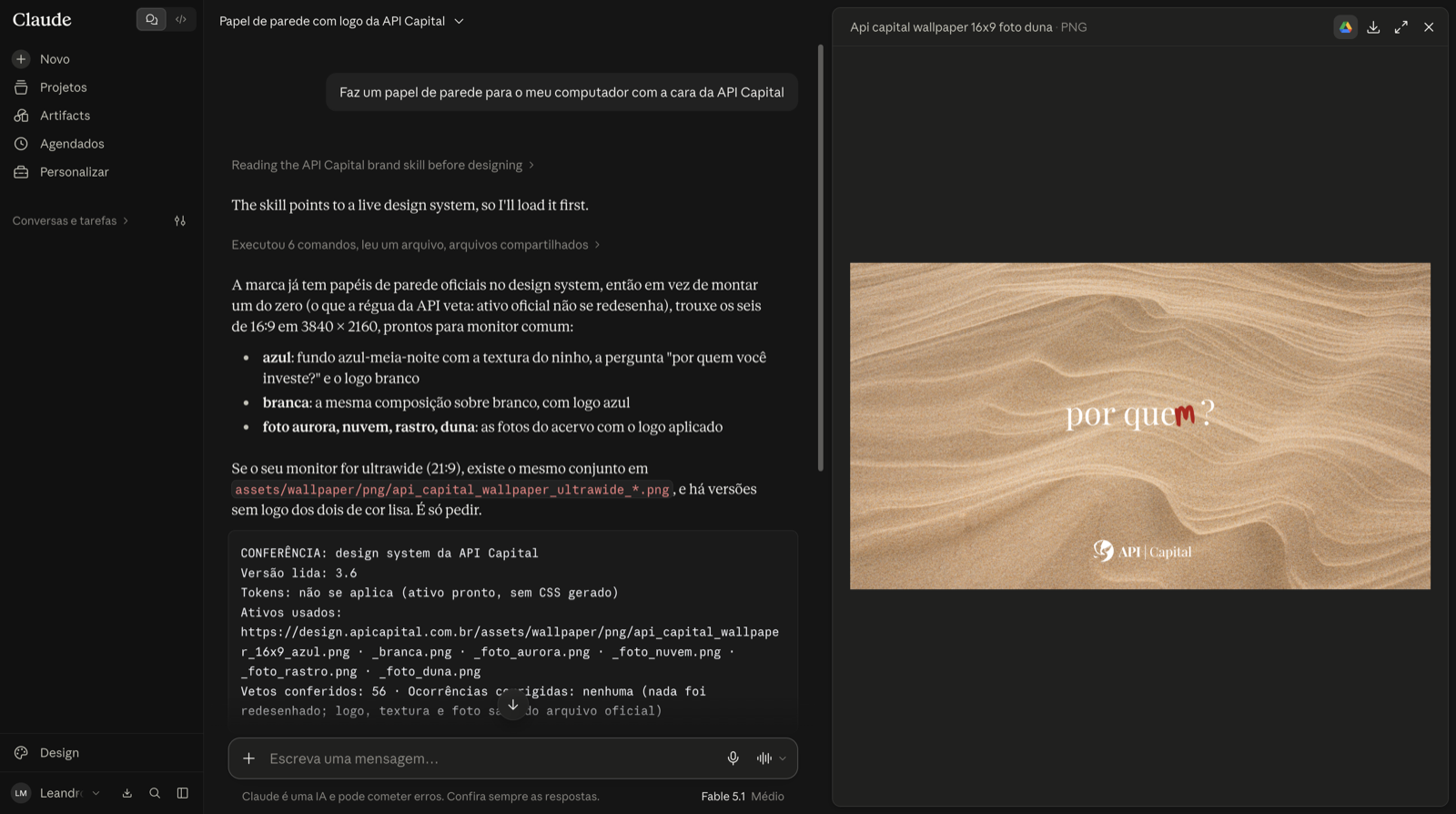Expand the artifact preview to fullscreen

[1401, 27]
